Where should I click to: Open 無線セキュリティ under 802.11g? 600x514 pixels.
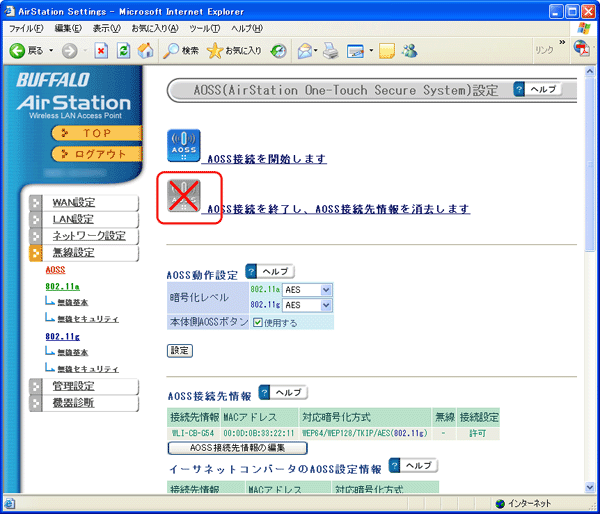point(88,369)
